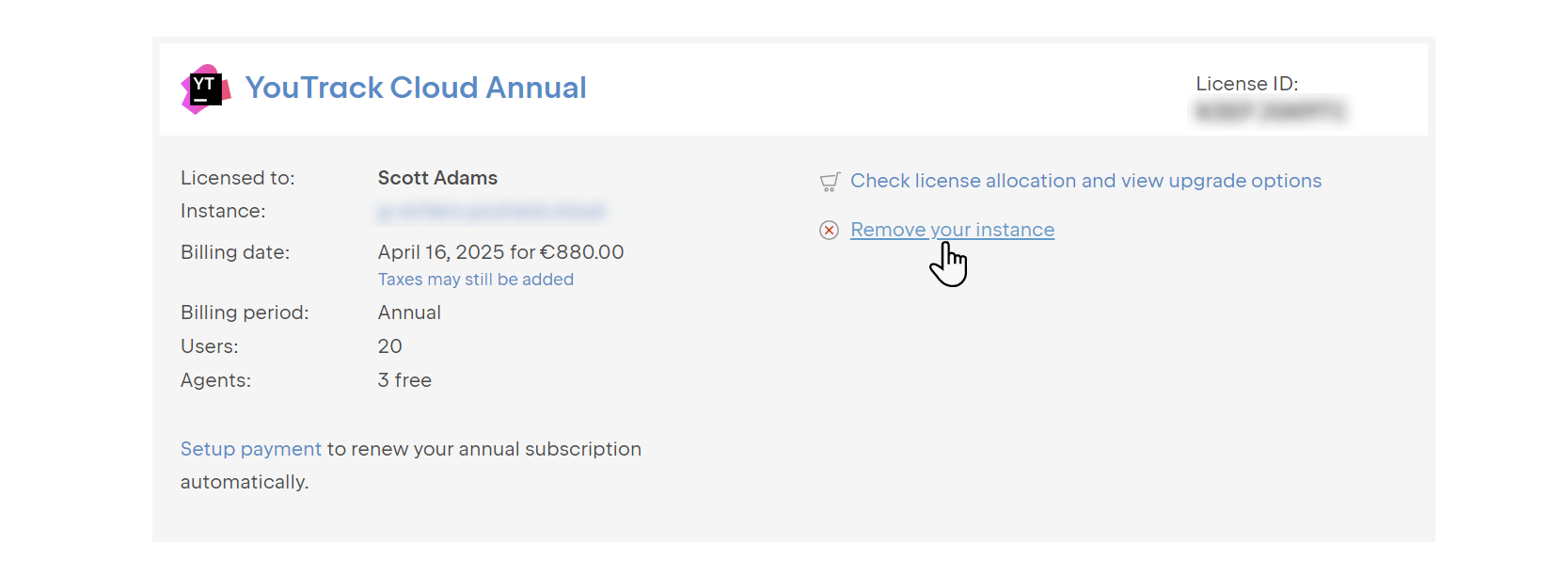Open the YouTrack Cloud Annual title link
Screen dimensions: 1568x561
coord(416,88)
